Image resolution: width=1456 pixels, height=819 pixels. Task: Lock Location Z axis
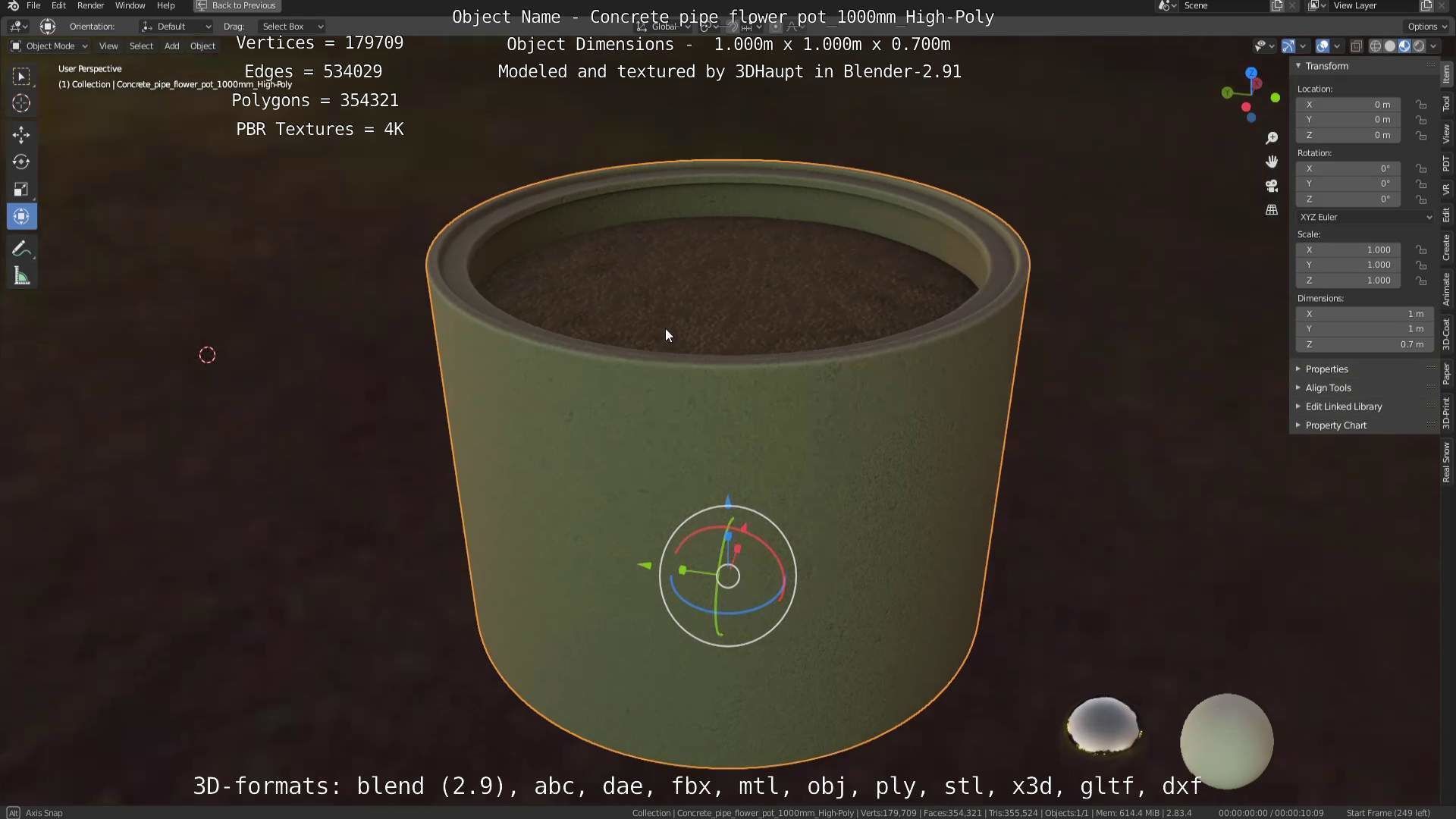[1421, 135]
